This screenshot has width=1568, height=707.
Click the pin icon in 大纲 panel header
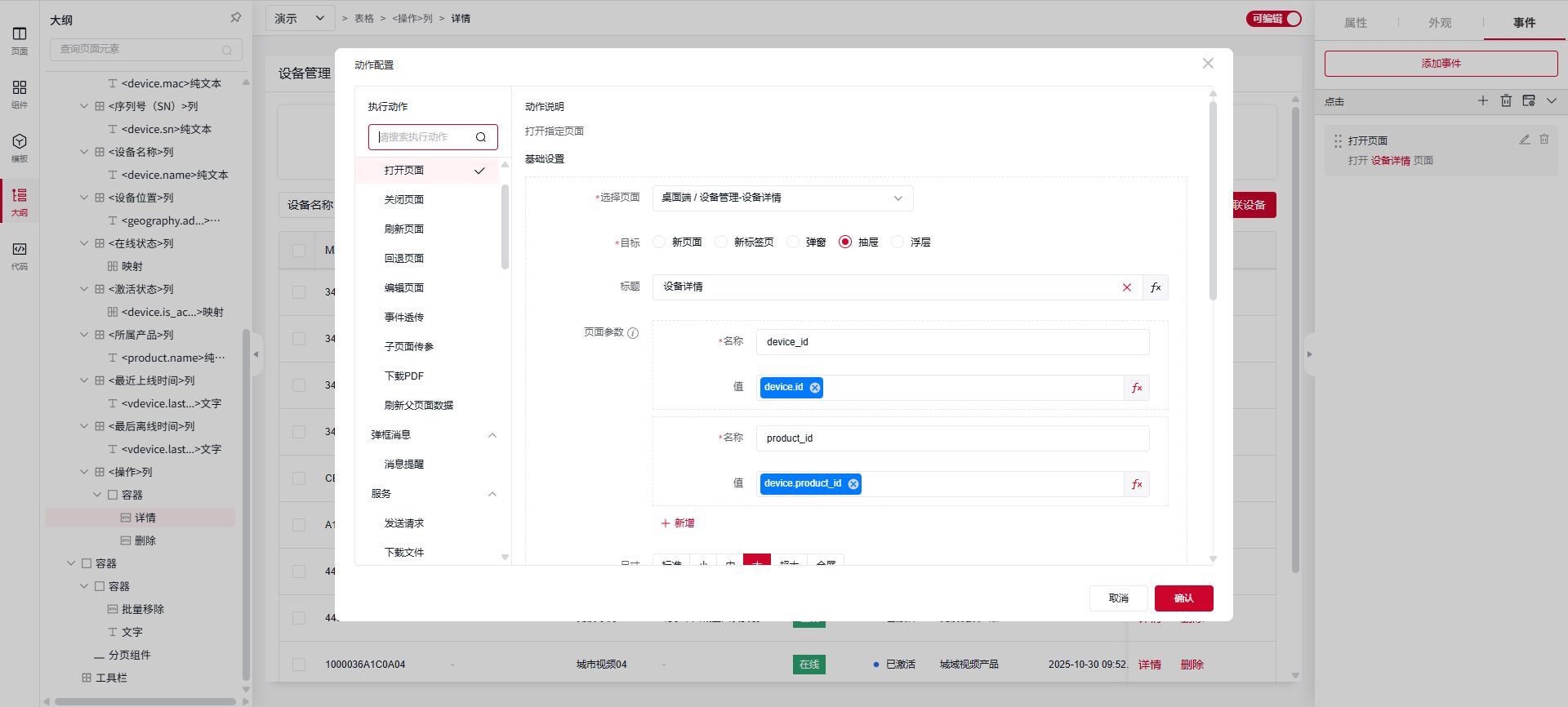[x=235, y=18]
